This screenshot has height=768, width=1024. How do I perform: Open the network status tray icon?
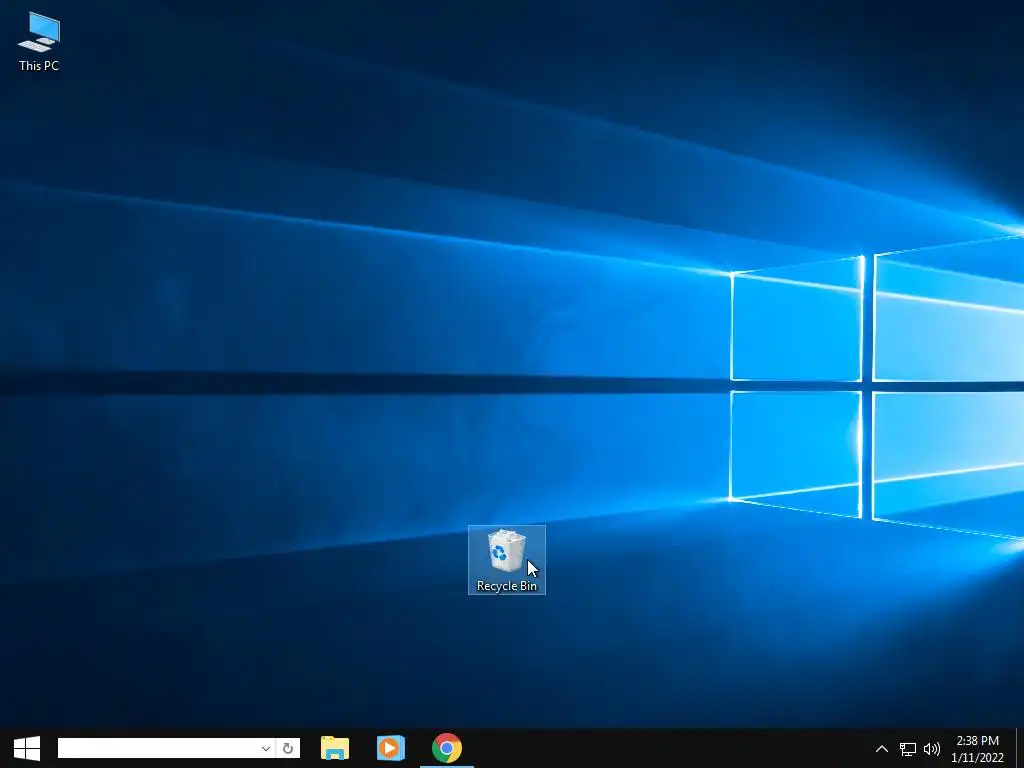point(908,749)
